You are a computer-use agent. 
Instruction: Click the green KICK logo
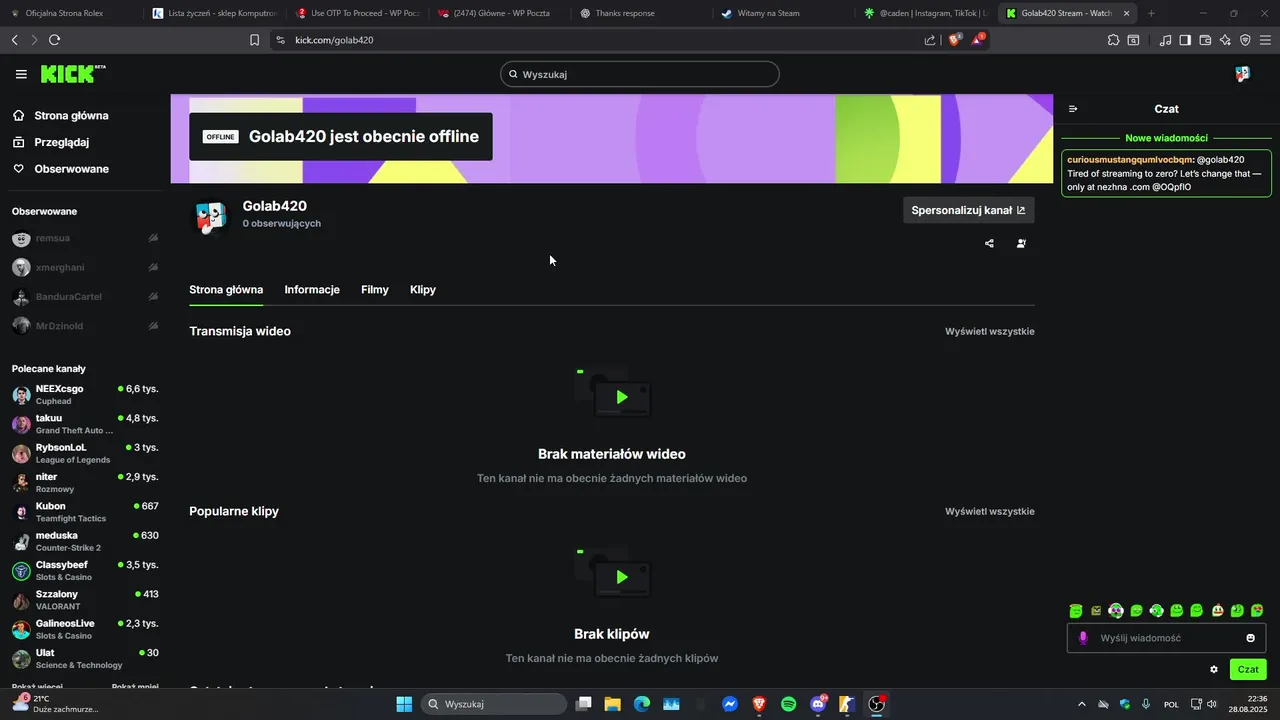tap(72, 74)
